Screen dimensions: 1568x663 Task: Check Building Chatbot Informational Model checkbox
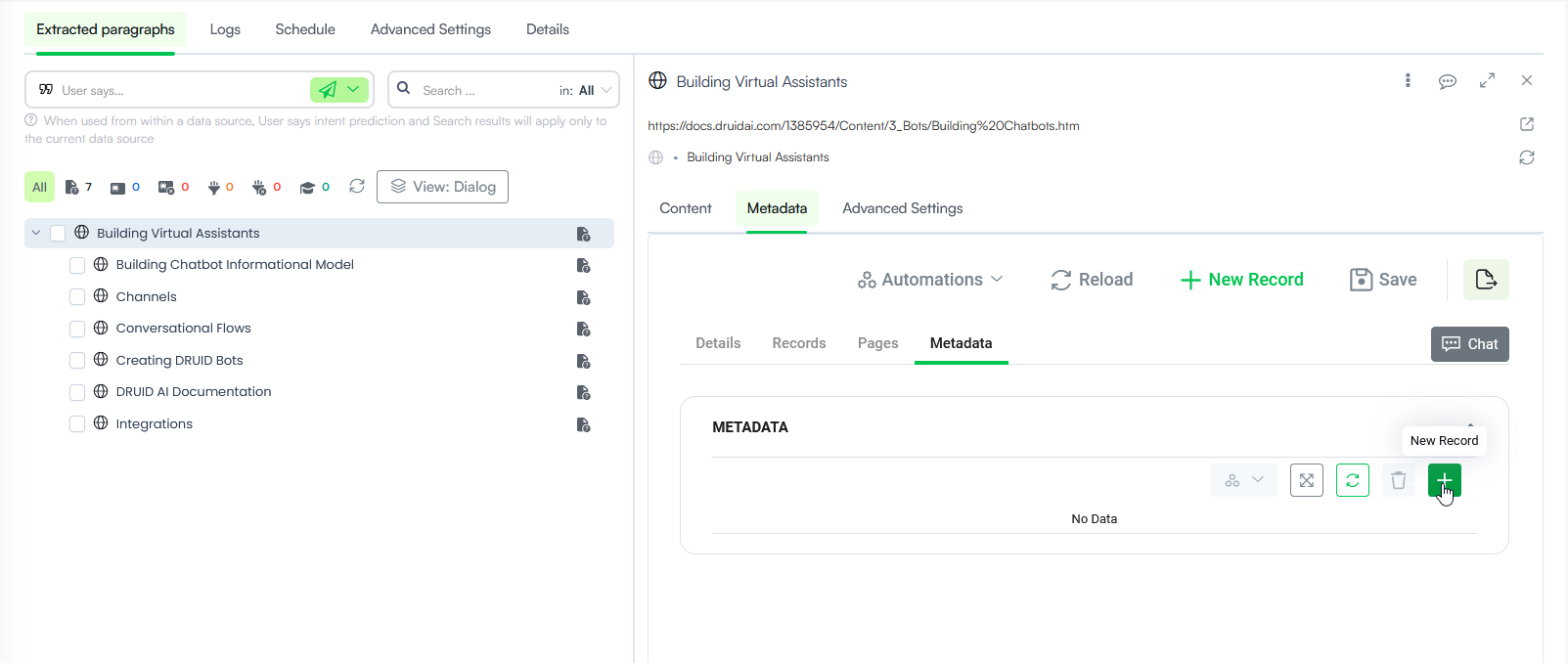[77, 265]
